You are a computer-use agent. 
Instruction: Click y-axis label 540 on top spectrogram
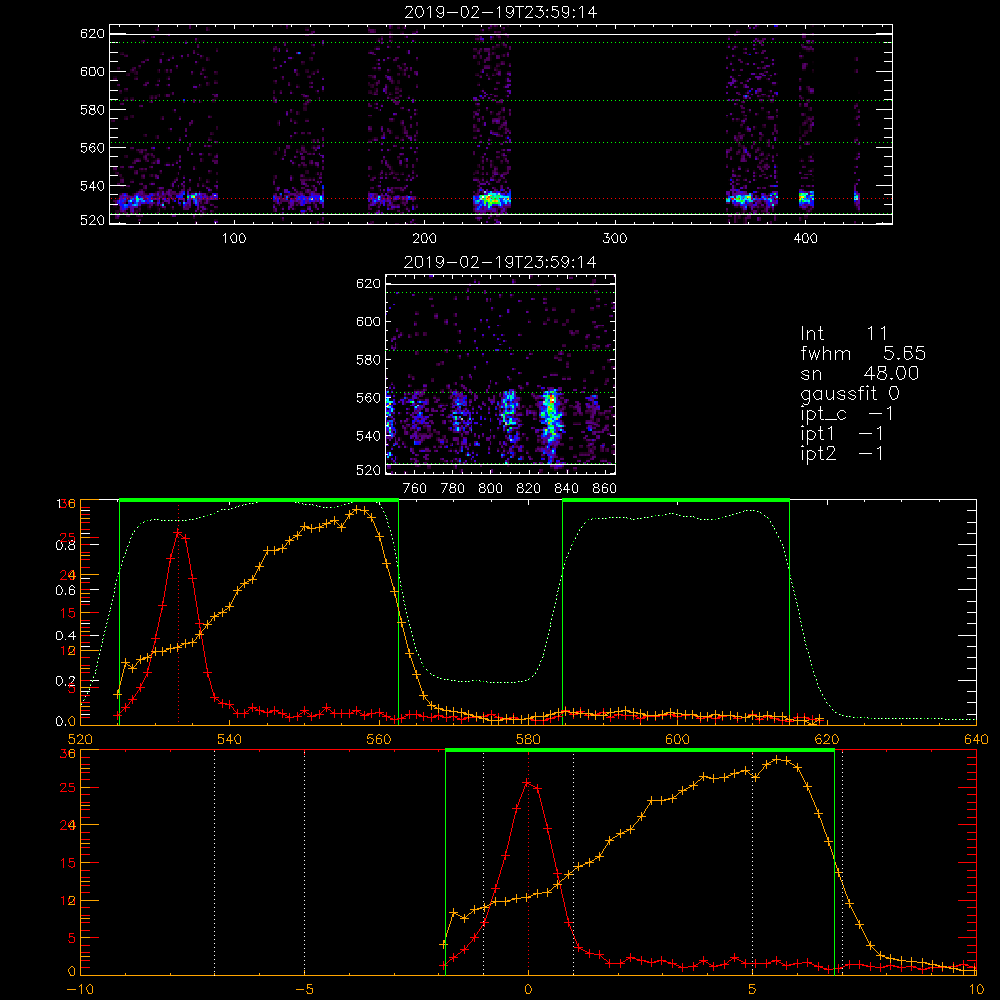coord(92,186)
